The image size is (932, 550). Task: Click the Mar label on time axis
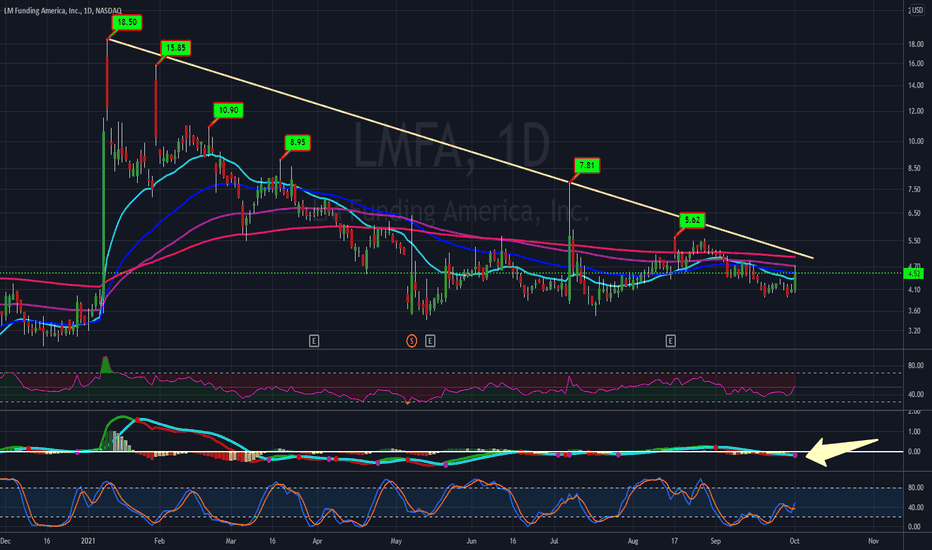[x=231, y=541]
